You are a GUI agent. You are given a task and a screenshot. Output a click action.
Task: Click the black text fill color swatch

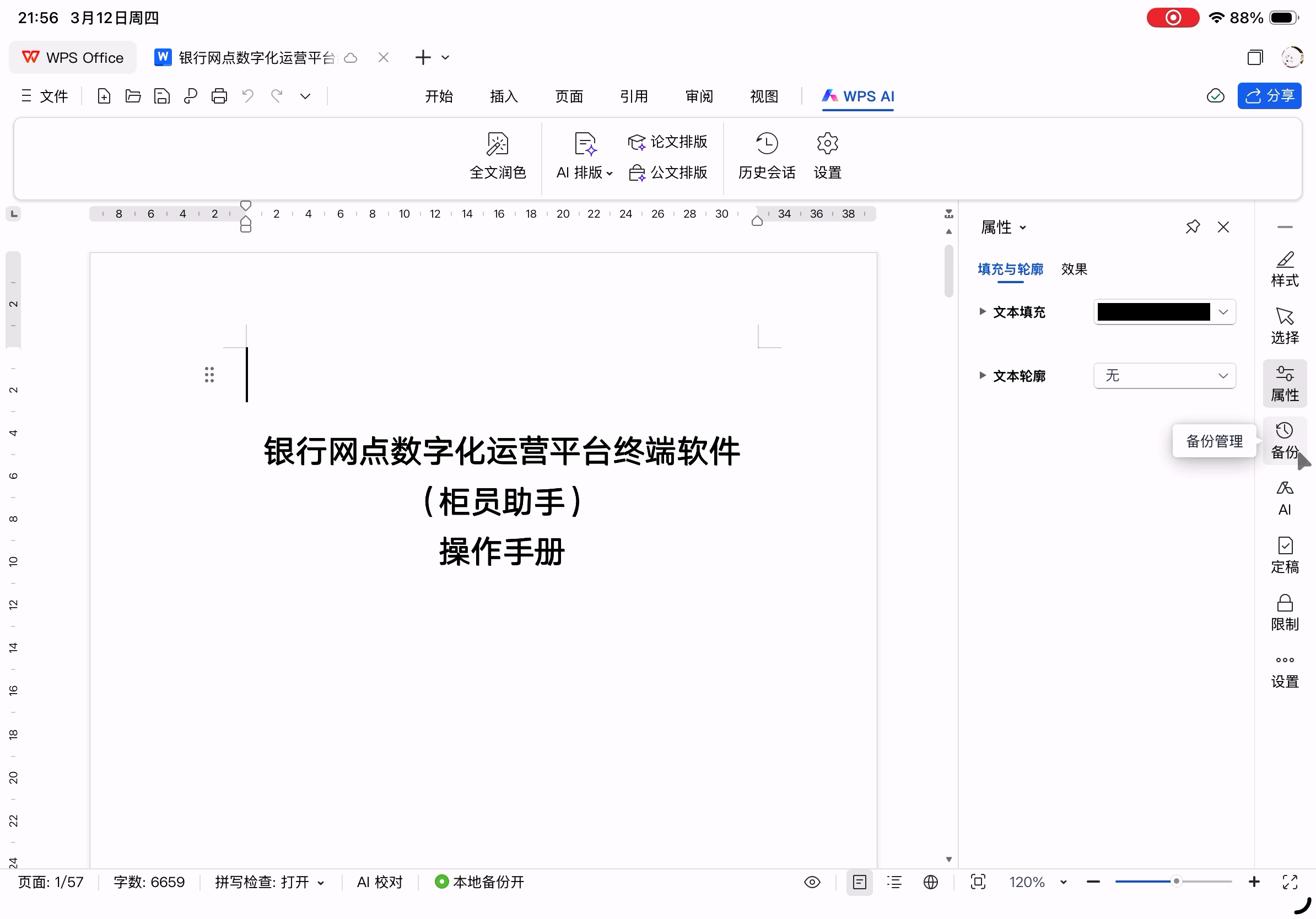tap(1153, 312)
